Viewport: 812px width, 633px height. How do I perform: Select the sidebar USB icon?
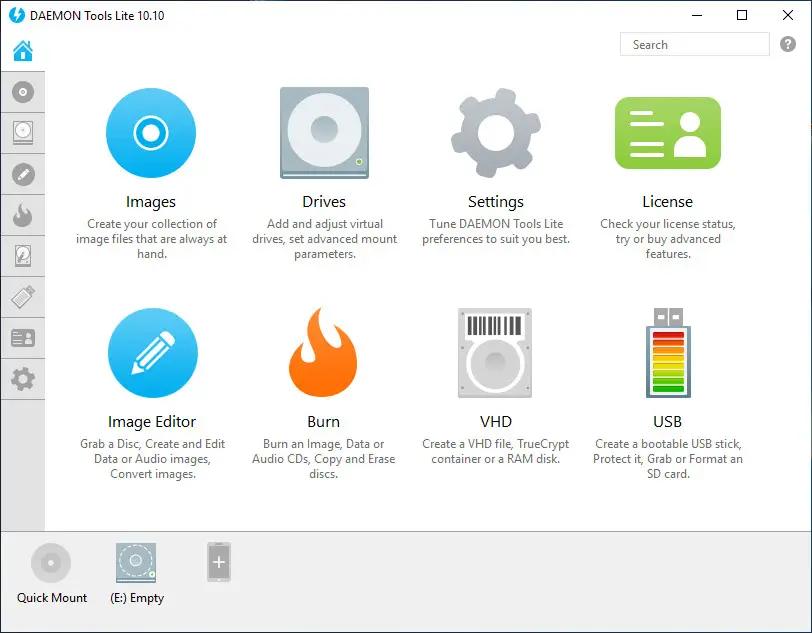point(23,297)
